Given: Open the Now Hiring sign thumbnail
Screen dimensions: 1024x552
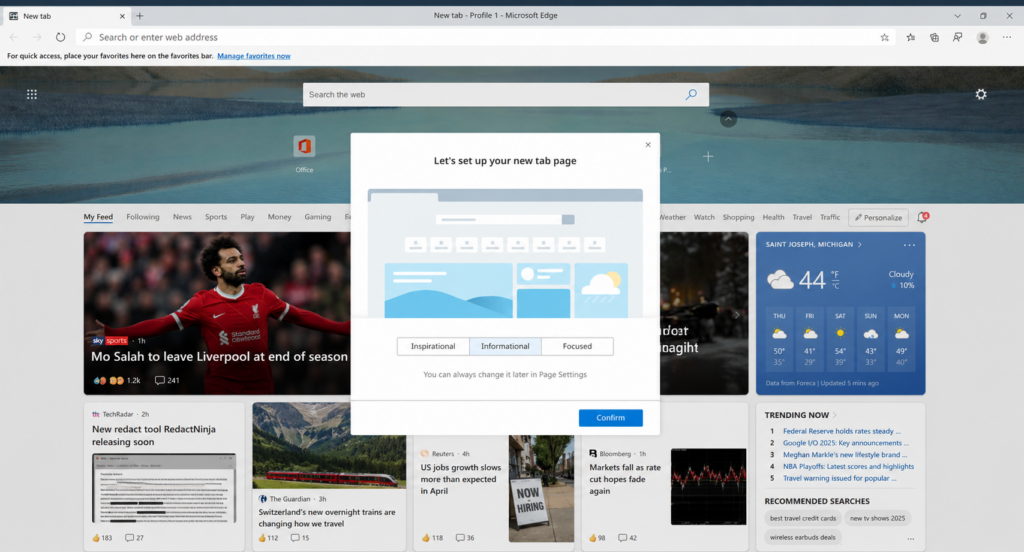Looking at the screenshot, I should pos(541,489).
